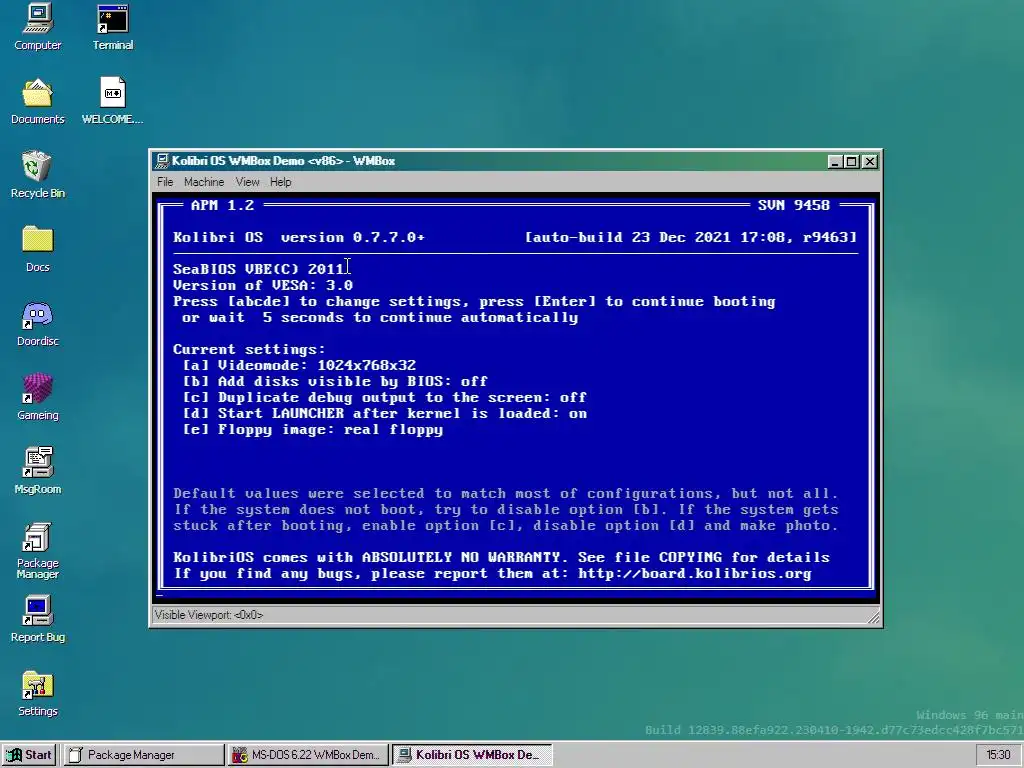Screen dimensions: 1024x768
Task: Click the "Current settings:" heading text
Action: click(x=249, y=349)
